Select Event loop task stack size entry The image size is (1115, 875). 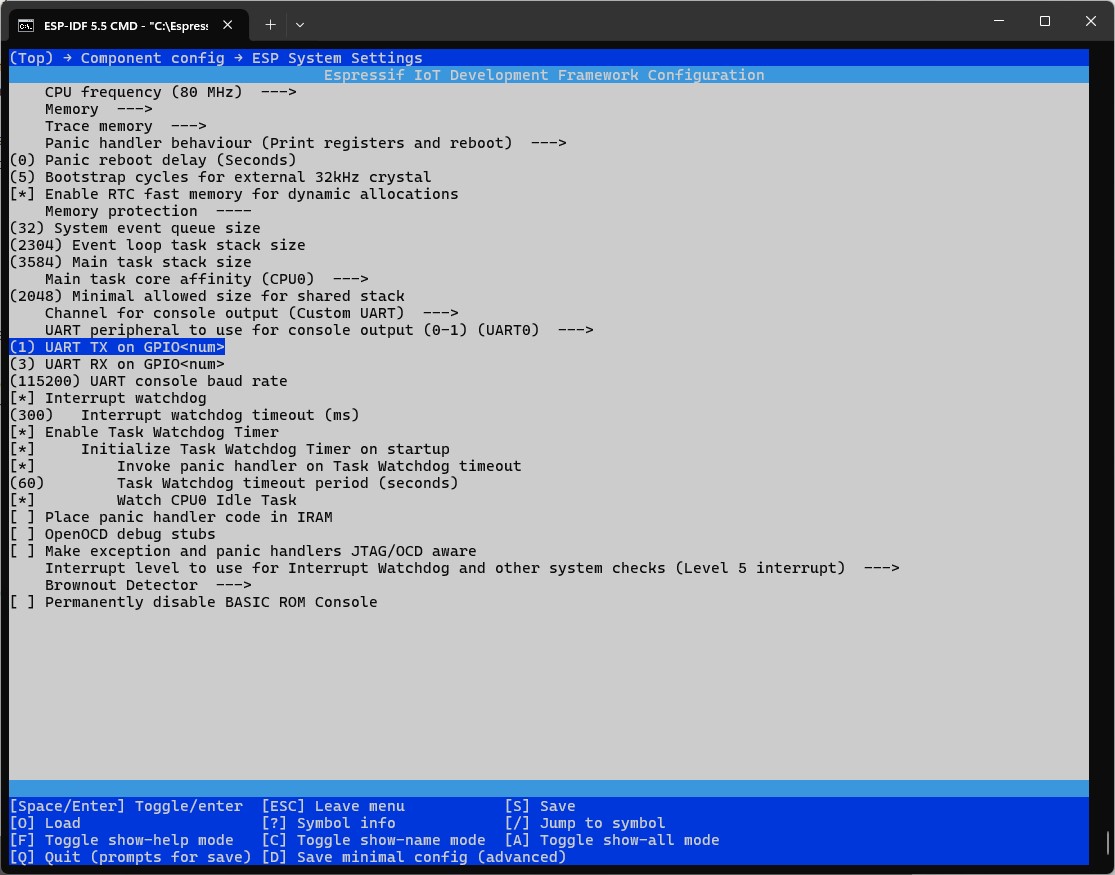[x=157, y=245]
